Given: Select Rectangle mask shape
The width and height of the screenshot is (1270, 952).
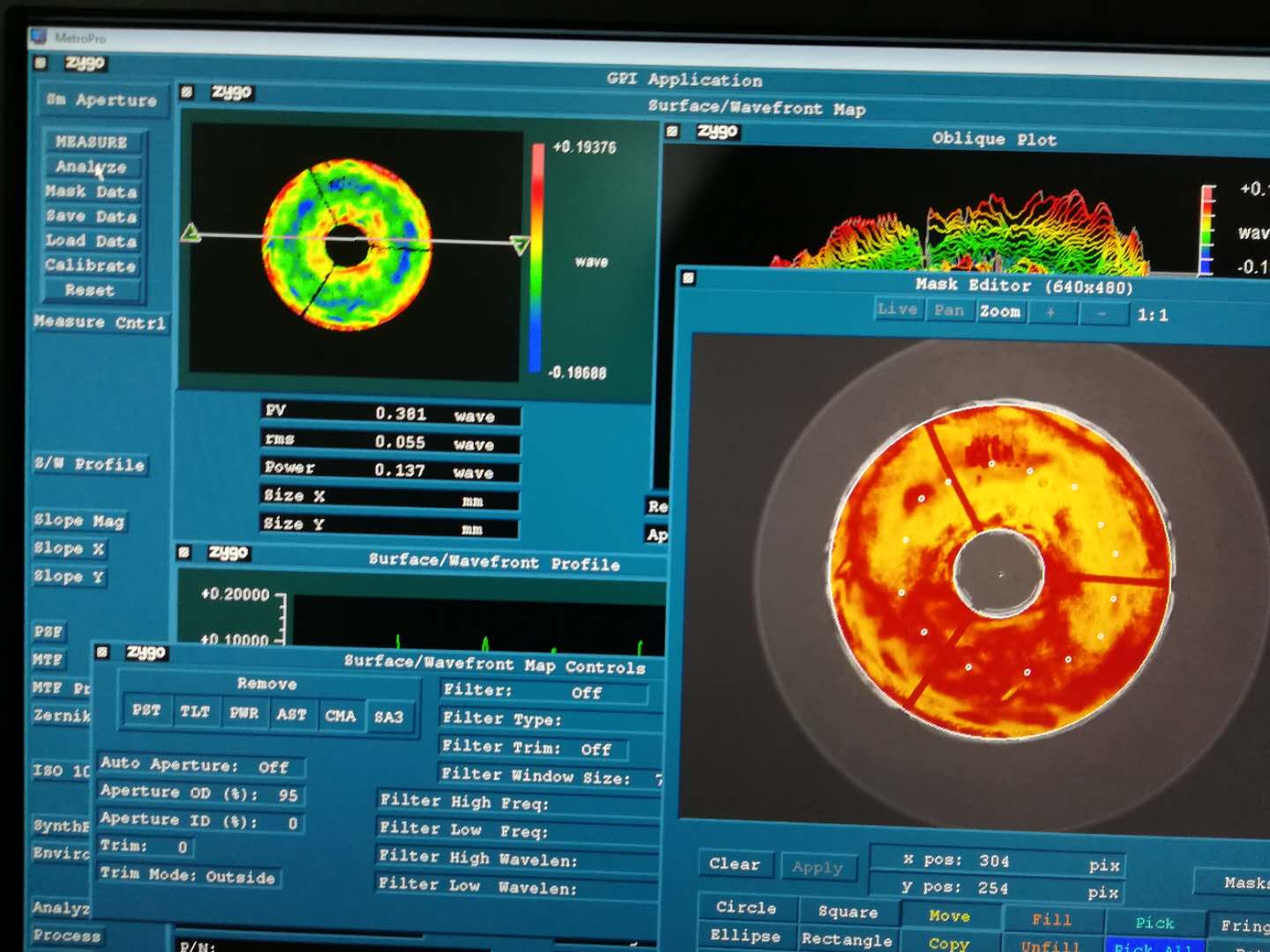Looking at the screenshot, I should (x=848, y=940).
